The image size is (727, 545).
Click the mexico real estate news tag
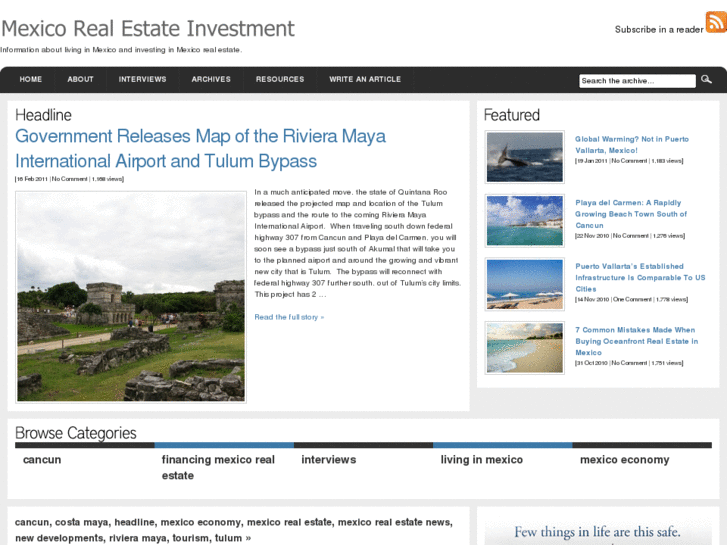(394, 522)
